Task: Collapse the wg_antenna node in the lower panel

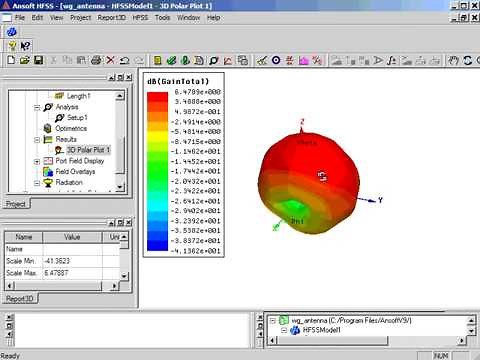Action: [x=273, y=321]
